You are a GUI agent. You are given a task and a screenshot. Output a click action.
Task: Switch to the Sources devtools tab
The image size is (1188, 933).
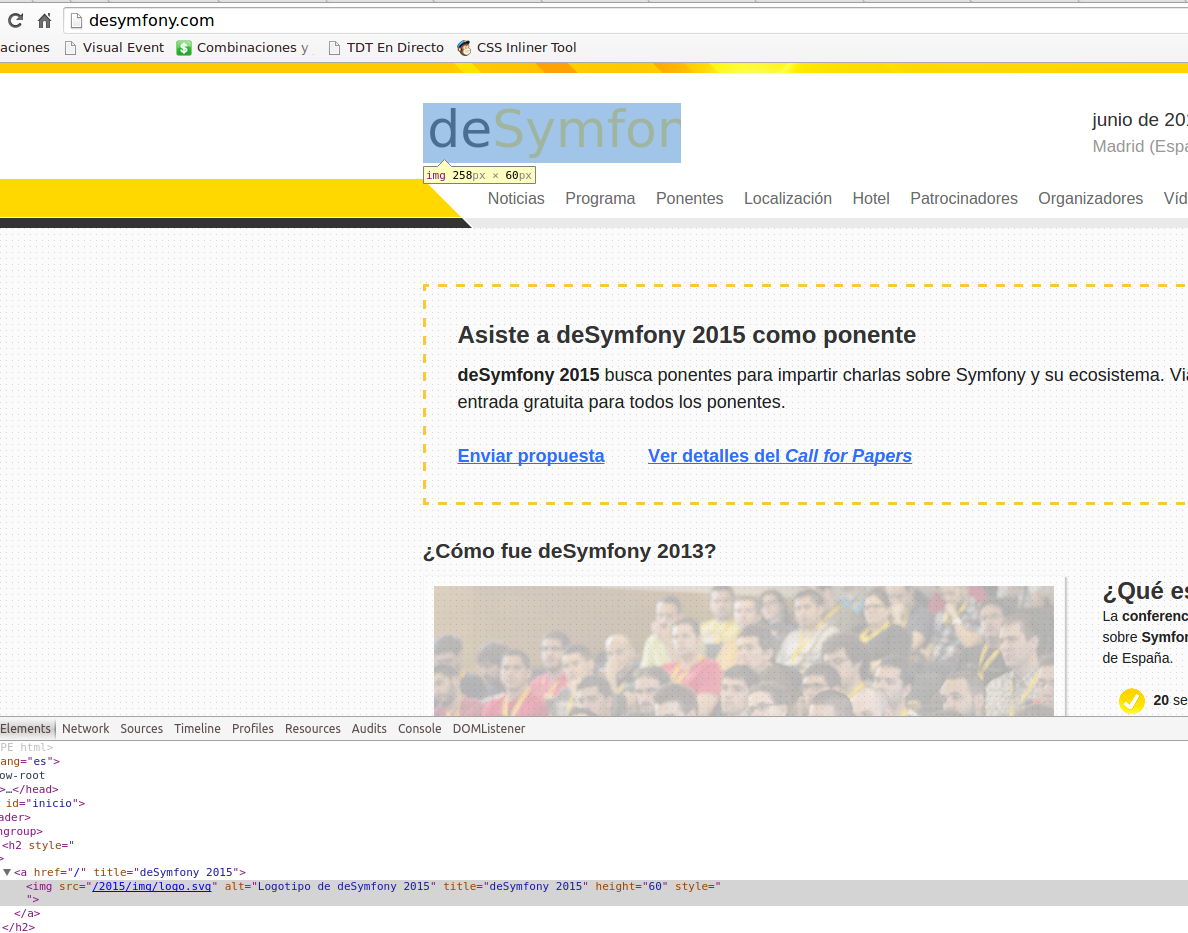[142, 728]
